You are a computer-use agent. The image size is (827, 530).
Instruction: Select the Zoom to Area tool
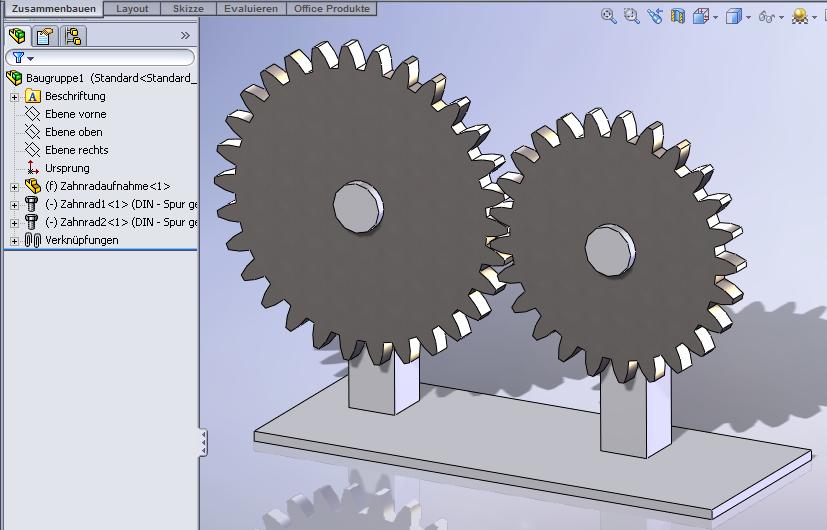click(x=631, y=16)
